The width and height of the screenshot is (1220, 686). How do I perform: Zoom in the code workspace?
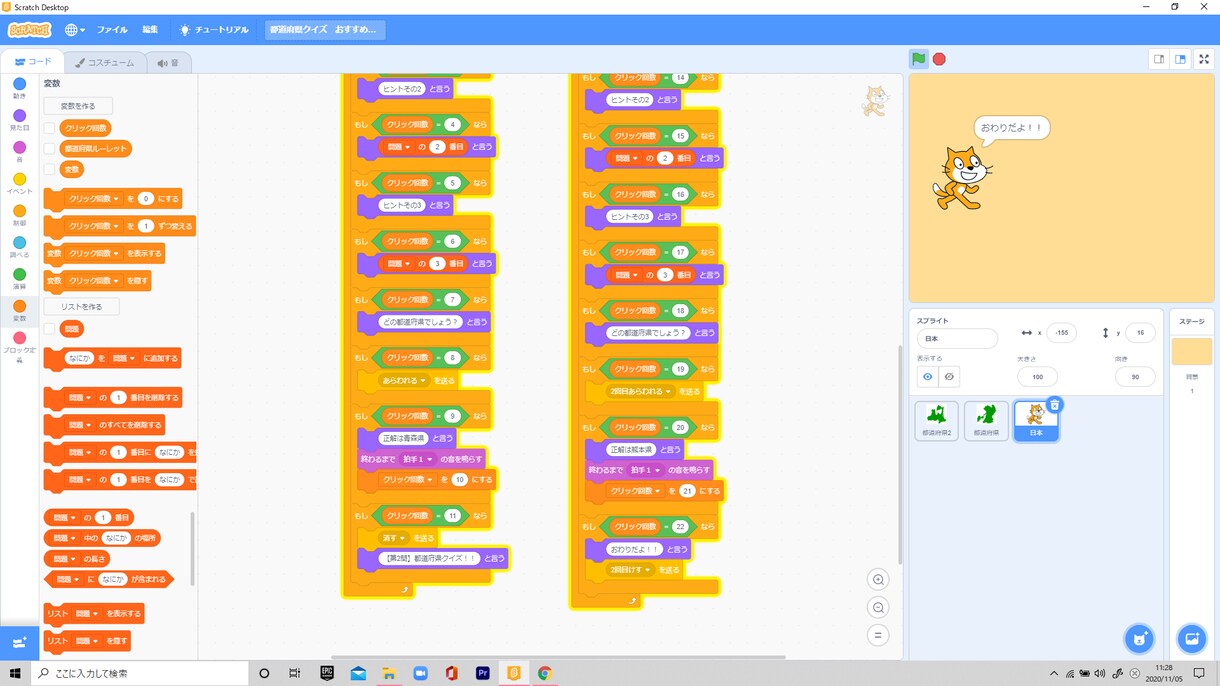coord(878,580)
